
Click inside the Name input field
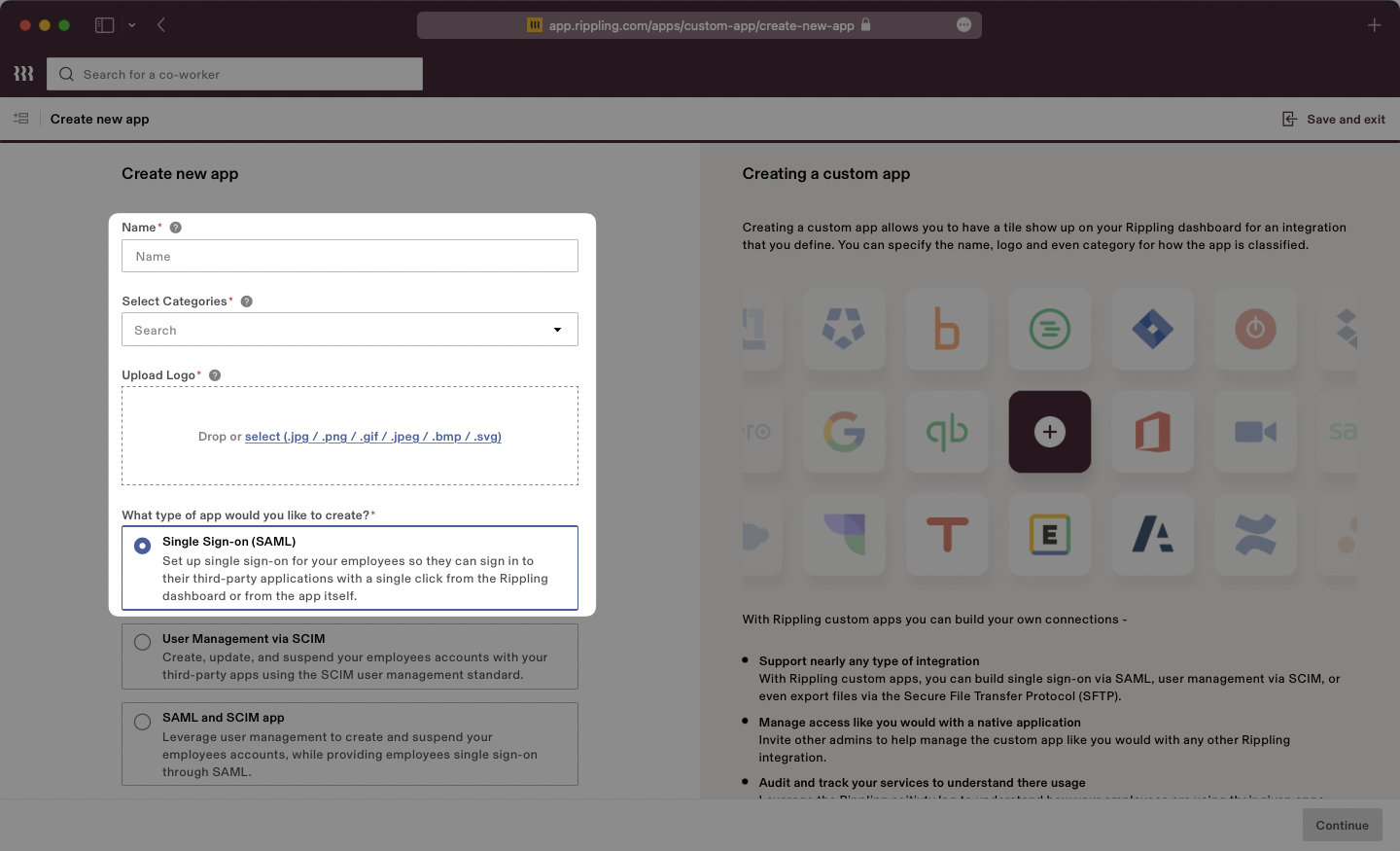tap(349, 256)
